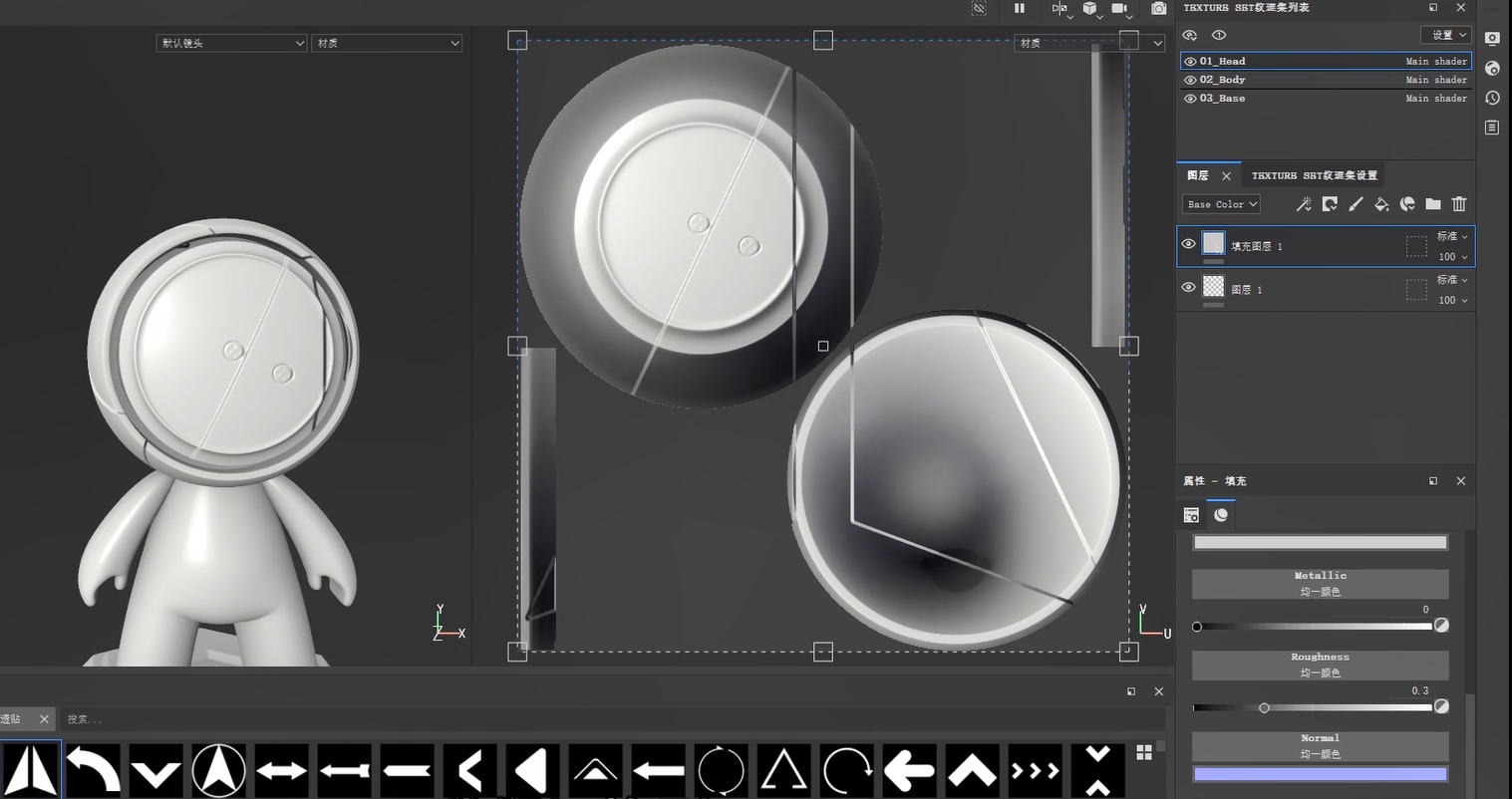Open the 设置 dropdown in texture set list
The image size is (1512, 799).
click(x=1446, y=35)
